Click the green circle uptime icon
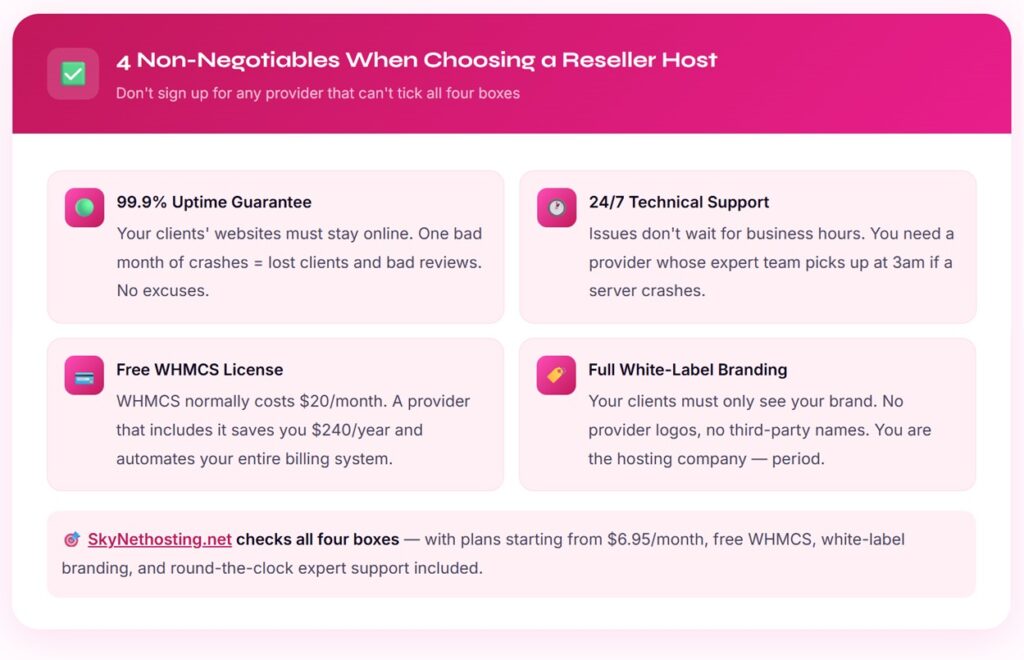The width and height of the screenshot is (1024, 660). click(85, 208)
